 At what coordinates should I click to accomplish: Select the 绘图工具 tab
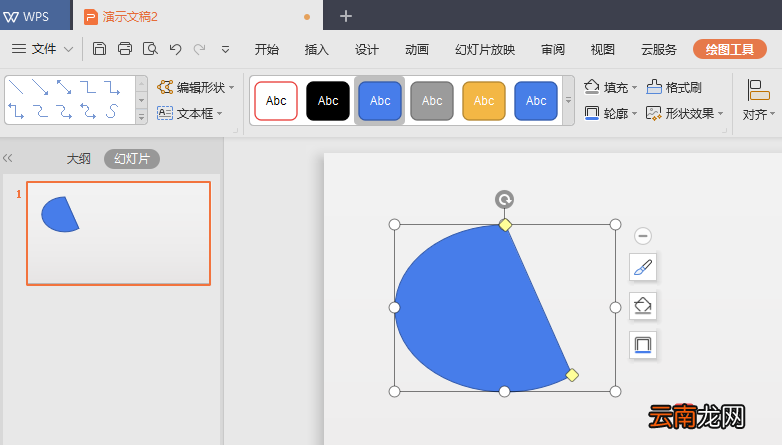point(730,49)
